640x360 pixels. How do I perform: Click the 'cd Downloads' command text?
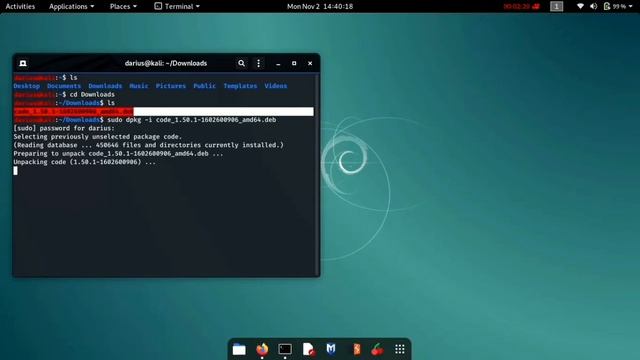tap(92, 94)
